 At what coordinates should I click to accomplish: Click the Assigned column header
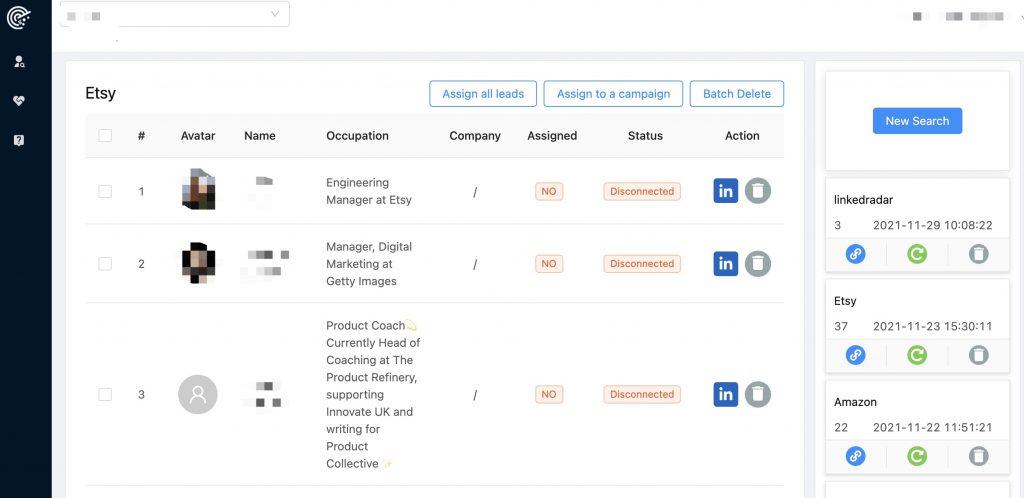click(552, 136)
